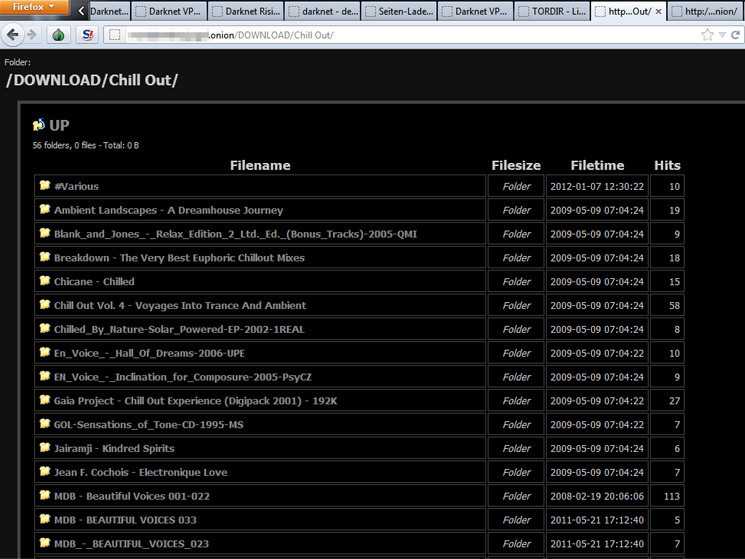Open the 'Chicane - Chilled' folder
This screenshot has height=559, width=745.
pos(94,282)
